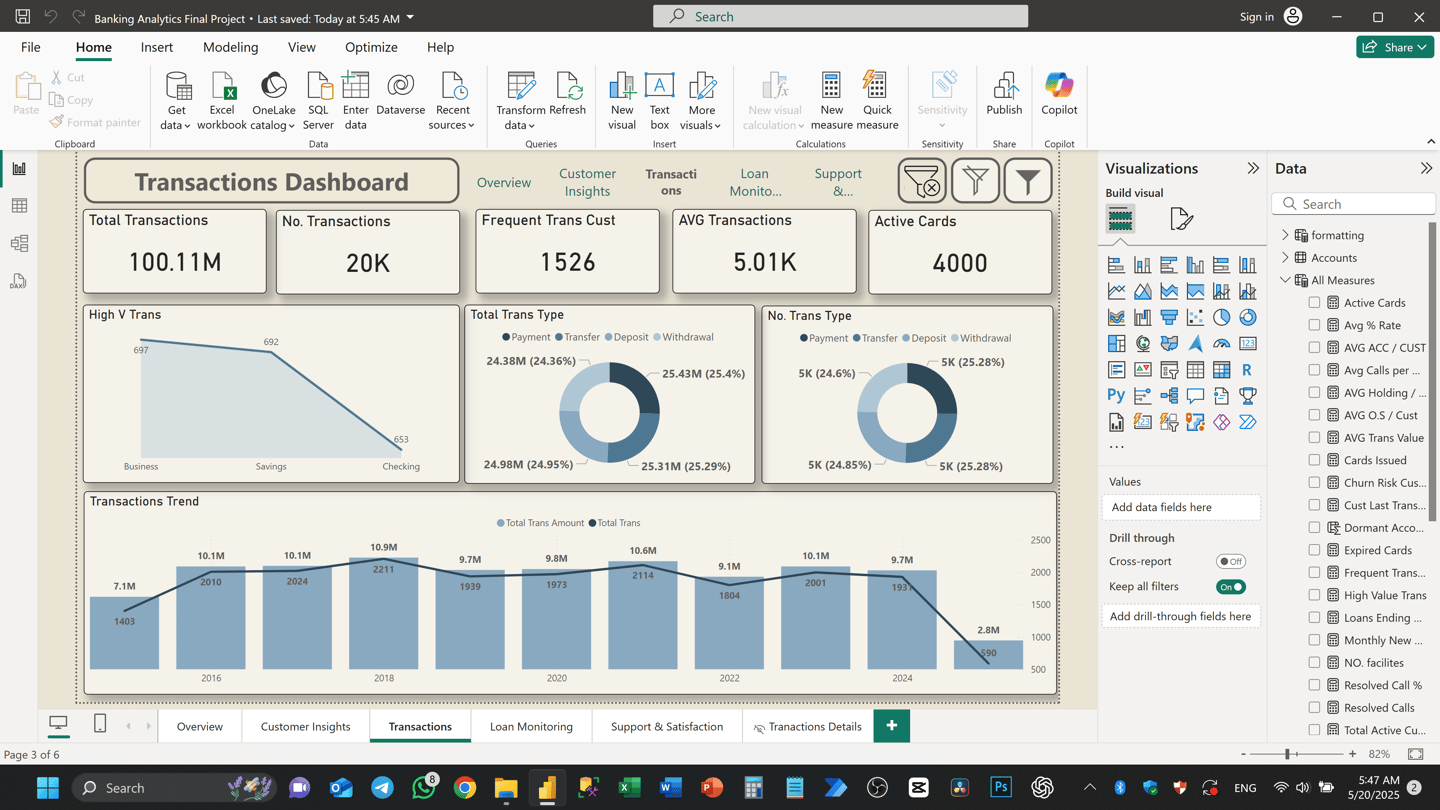
Task: Add a new page with plus button
Action: (891, 726)
